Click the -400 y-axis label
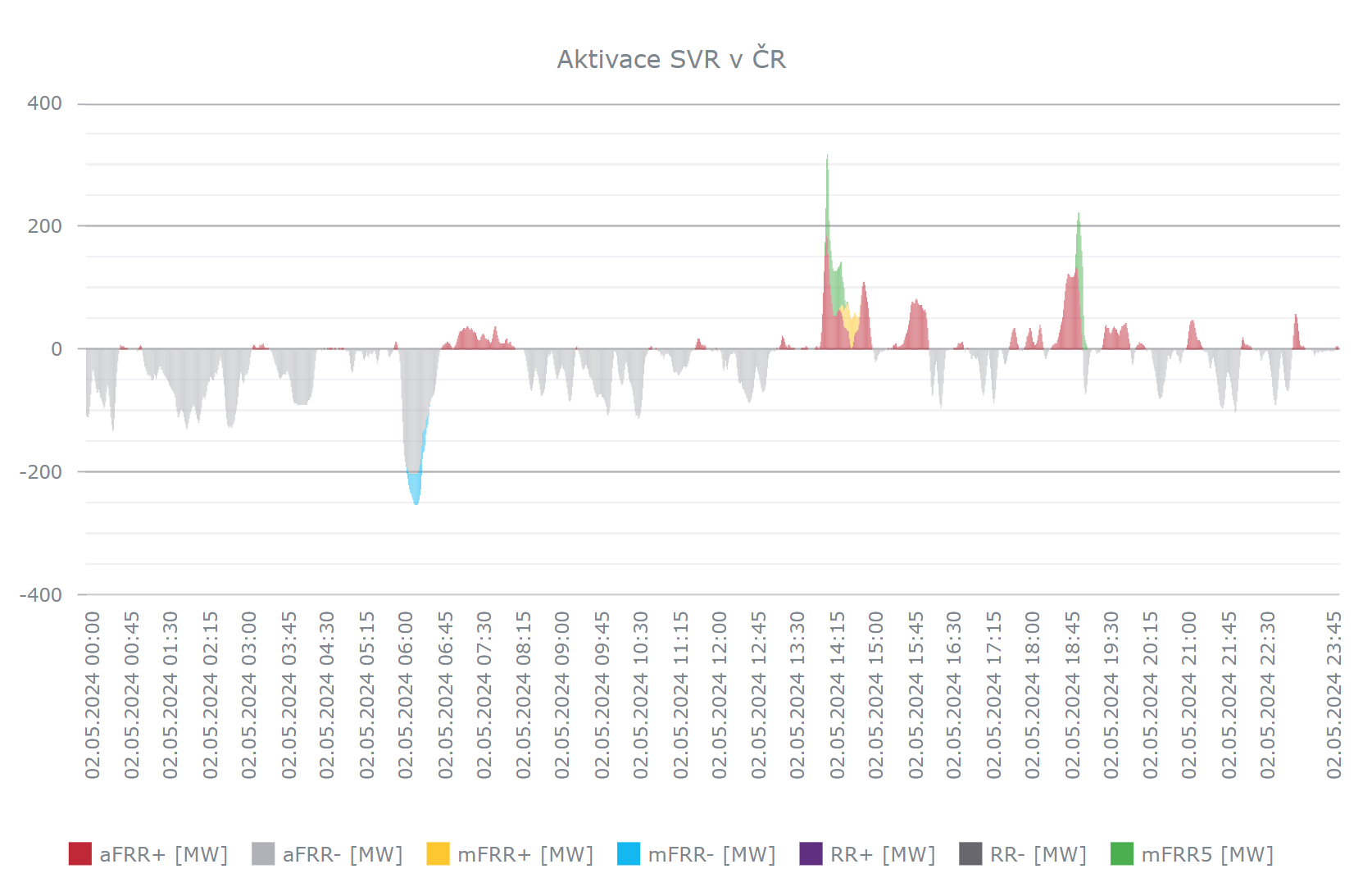1372x887 pixels. (x=41, y=595)
